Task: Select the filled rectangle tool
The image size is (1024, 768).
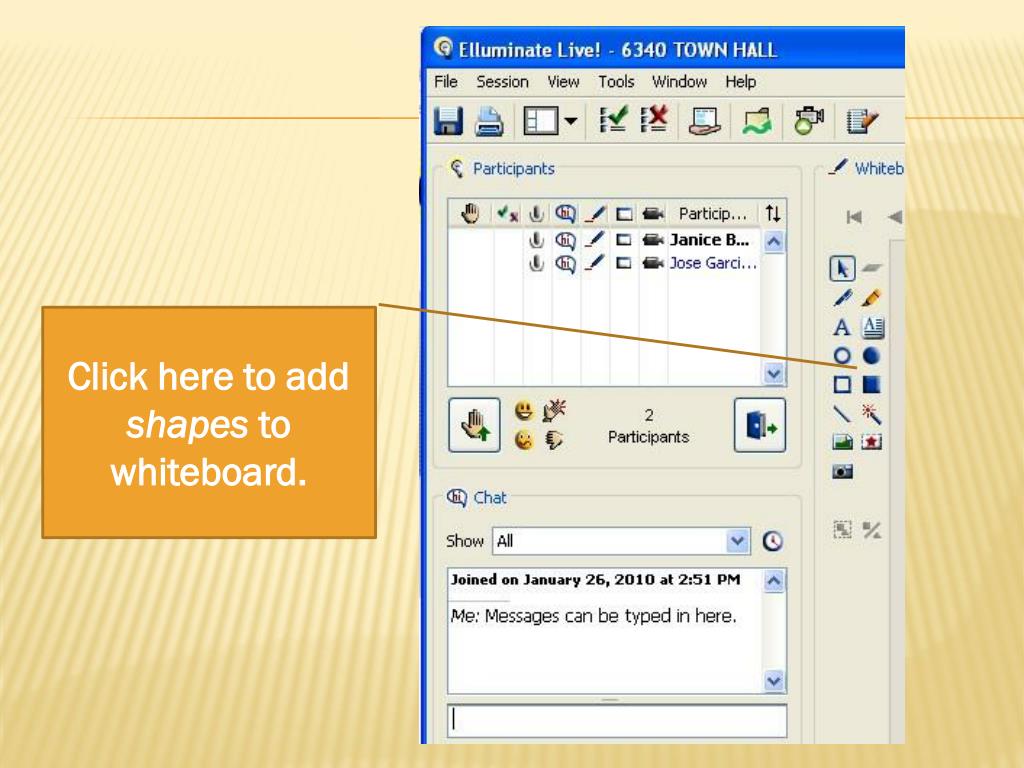Action: [x=871, y=385]
